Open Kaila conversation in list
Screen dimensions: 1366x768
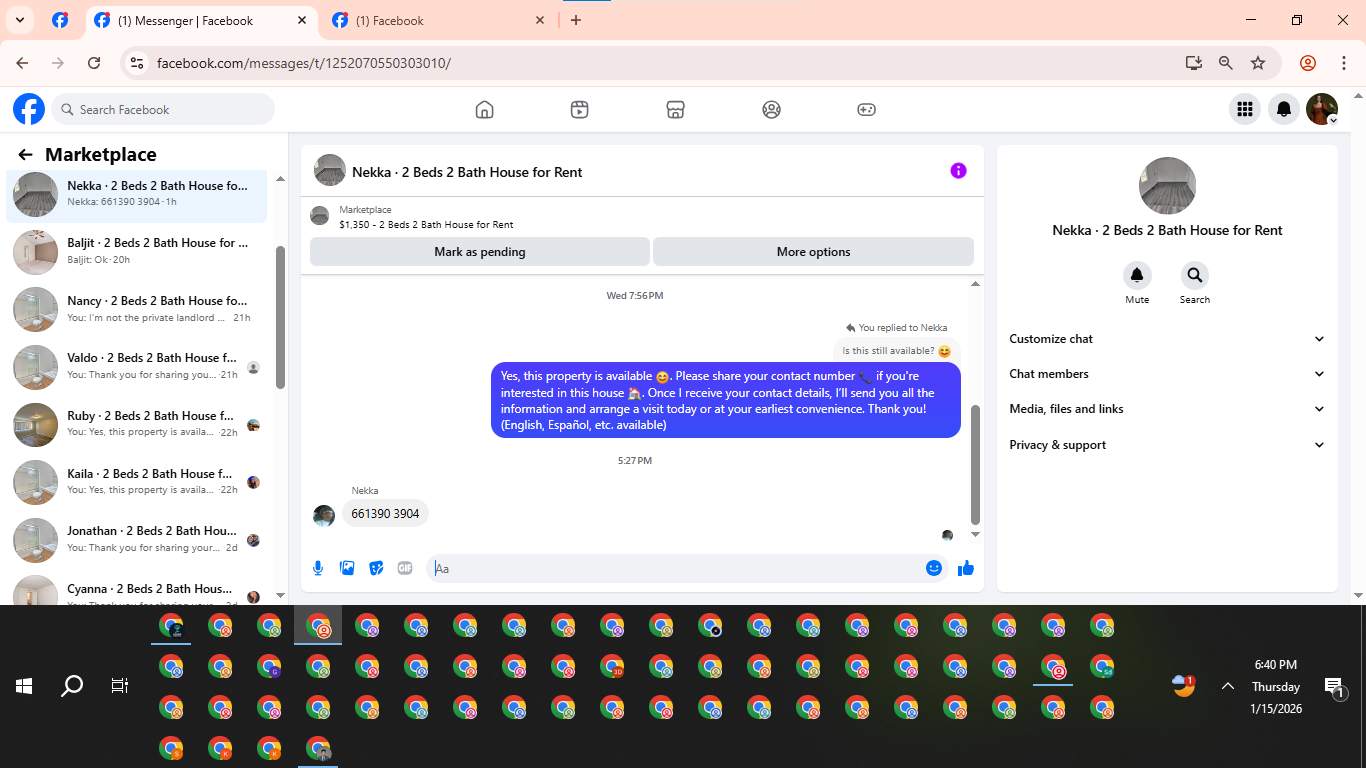point(138,482)
